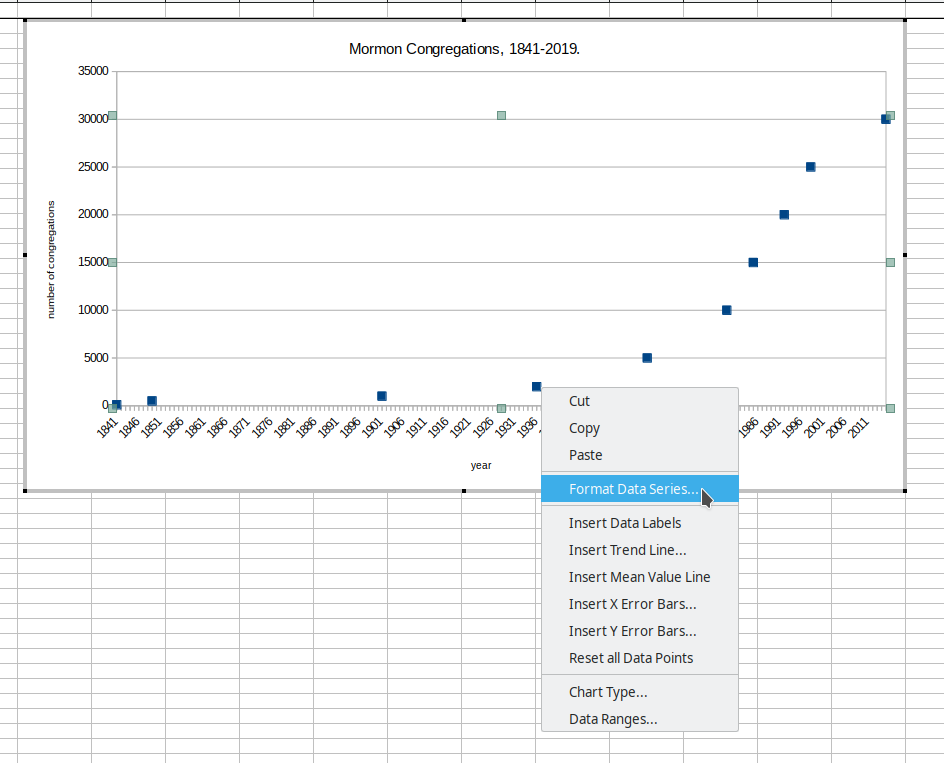Choose Copy from the context menu

pyautogui.click(x=639, y=428)
